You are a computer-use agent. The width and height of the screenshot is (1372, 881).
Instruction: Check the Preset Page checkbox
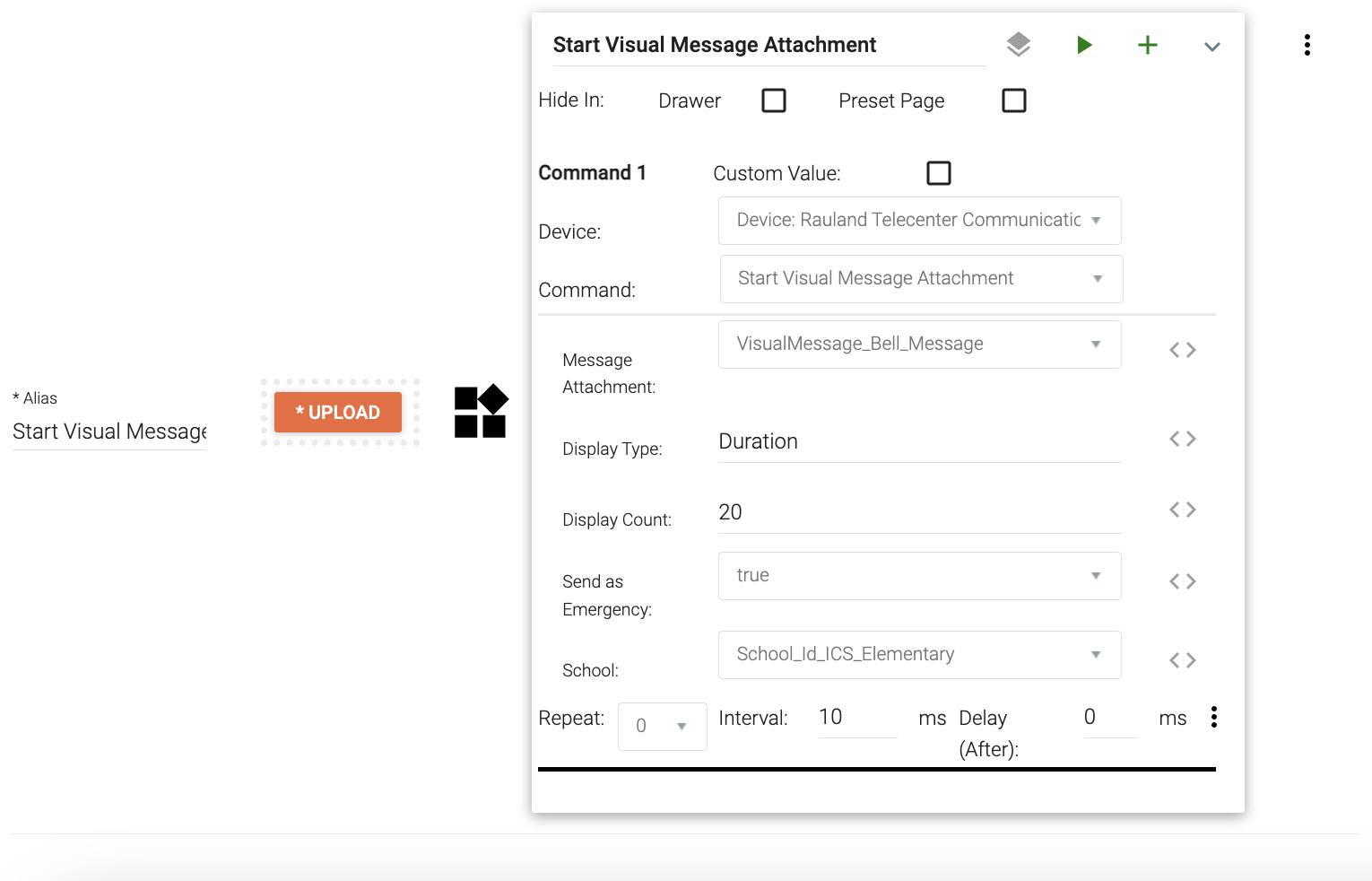pos(1014,100)
